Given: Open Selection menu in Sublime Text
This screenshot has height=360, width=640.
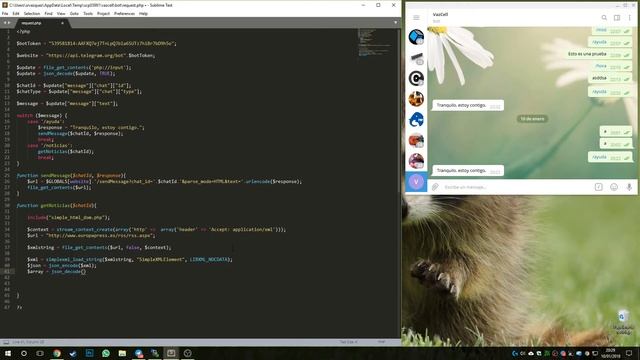Looking at the screenshot, I should coord(32,13).
